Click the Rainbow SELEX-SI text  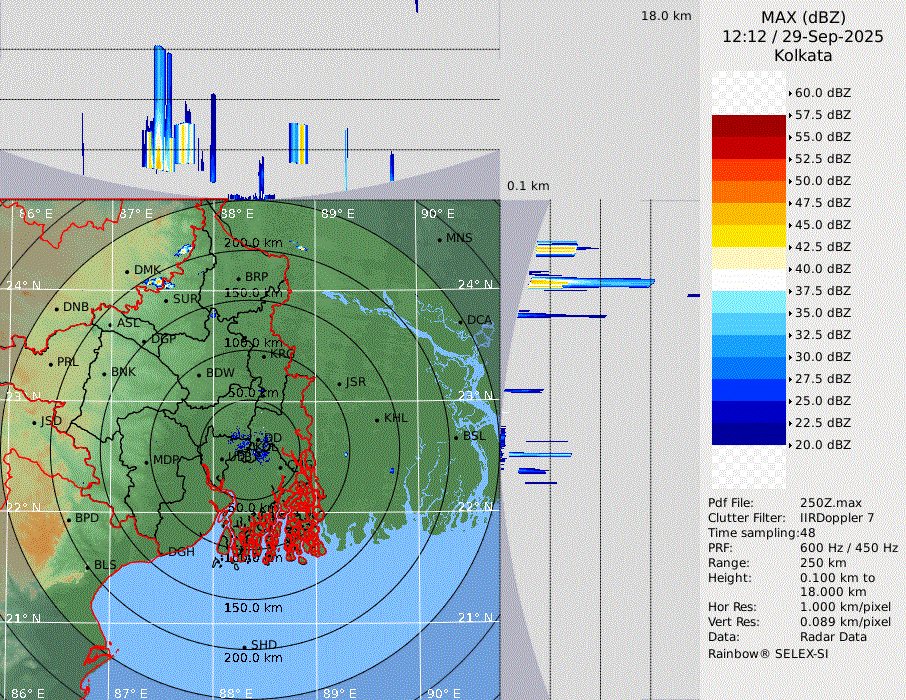pyautogui.click(x=768, y=654)
